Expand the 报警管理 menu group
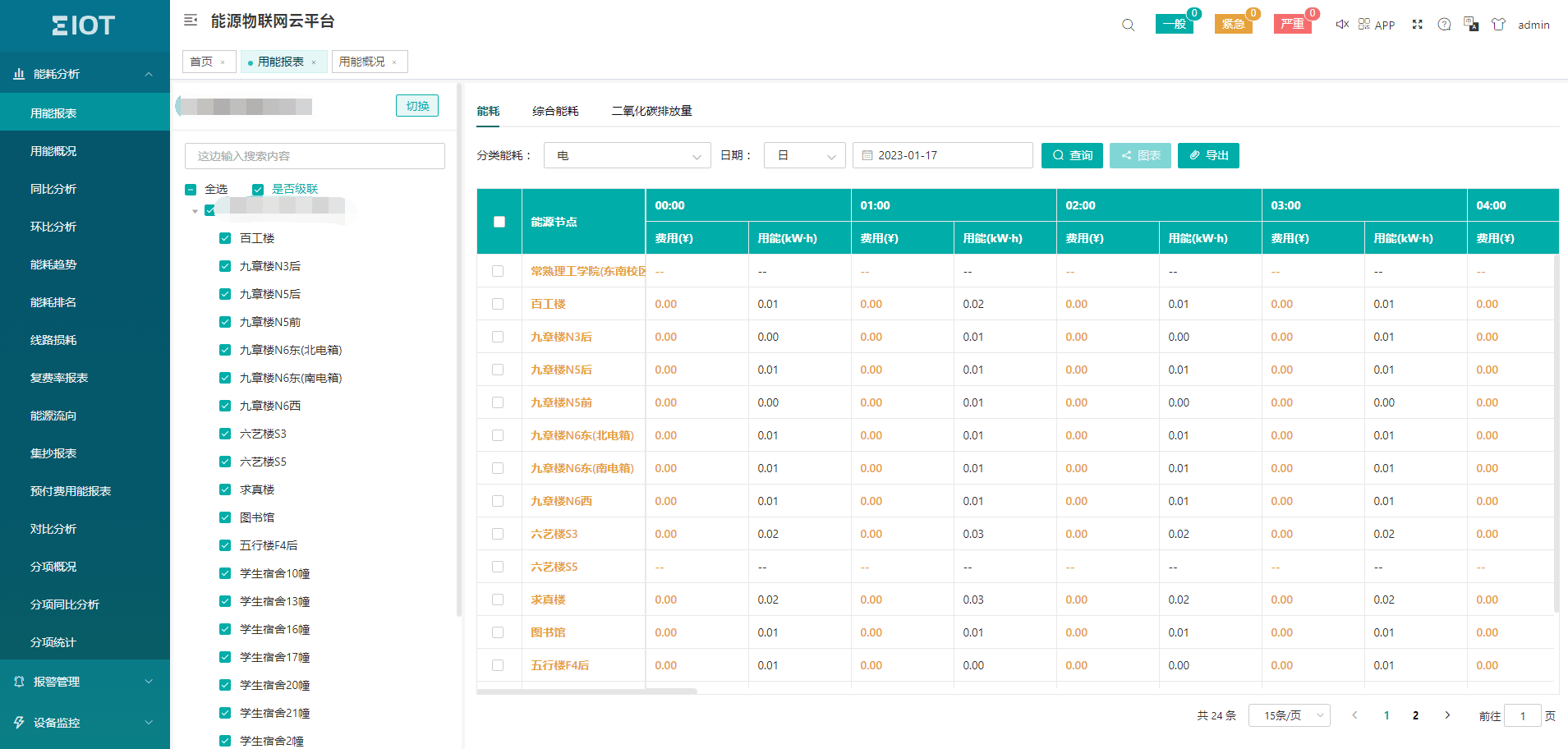Screen dimensions: 1568x749 149,682
